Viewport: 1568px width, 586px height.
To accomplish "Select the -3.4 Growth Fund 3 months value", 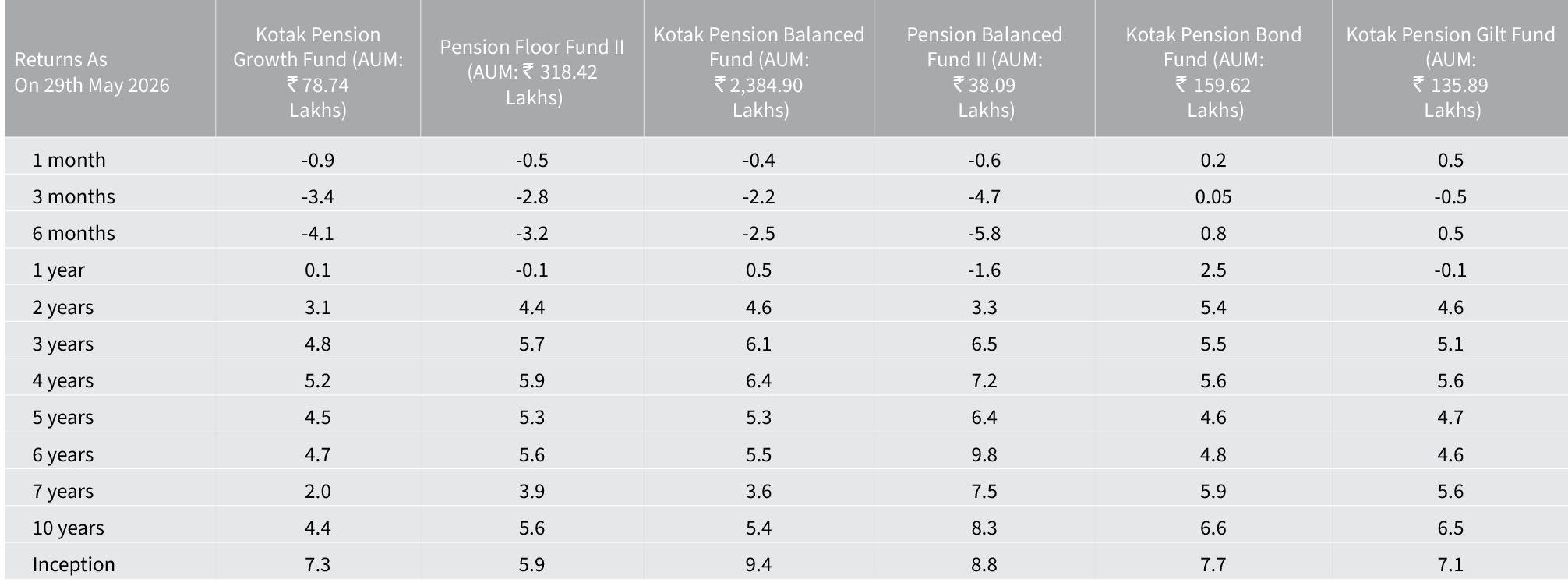I will click(318, 196).
